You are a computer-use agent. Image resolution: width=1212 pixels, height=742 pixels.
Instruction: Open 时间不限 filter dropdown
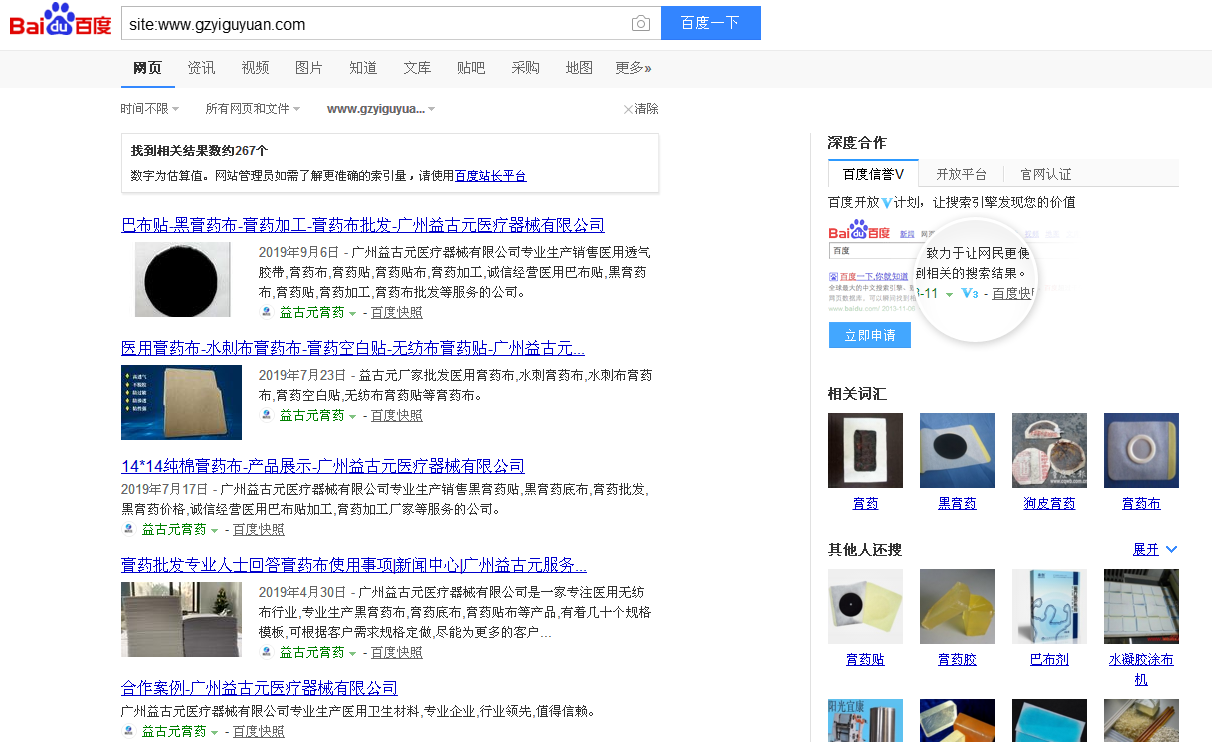coord(150,109)
